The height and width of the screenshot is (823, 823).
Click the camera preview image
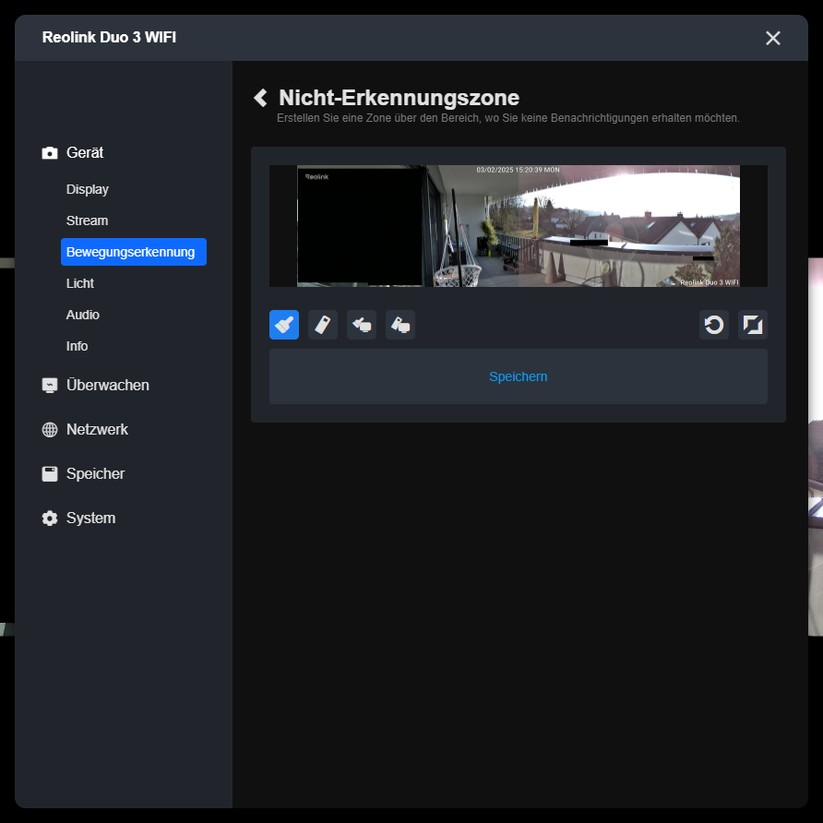click(x=518, y=225)
